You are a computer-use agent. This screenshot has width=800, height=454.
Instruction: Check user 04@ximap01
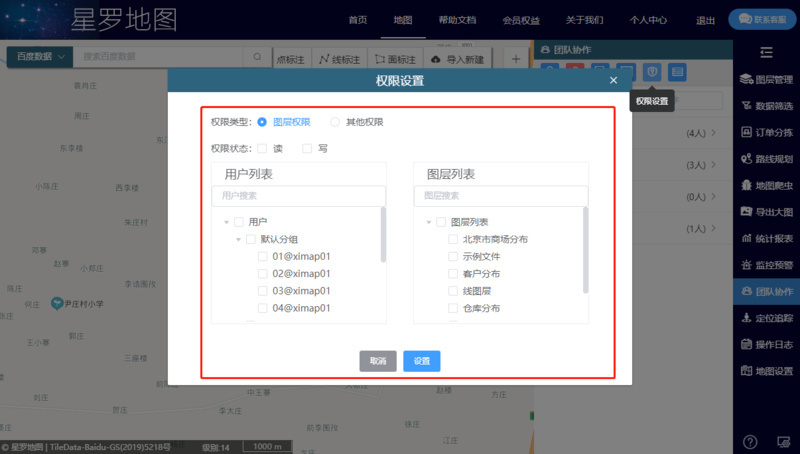(263, 308)
